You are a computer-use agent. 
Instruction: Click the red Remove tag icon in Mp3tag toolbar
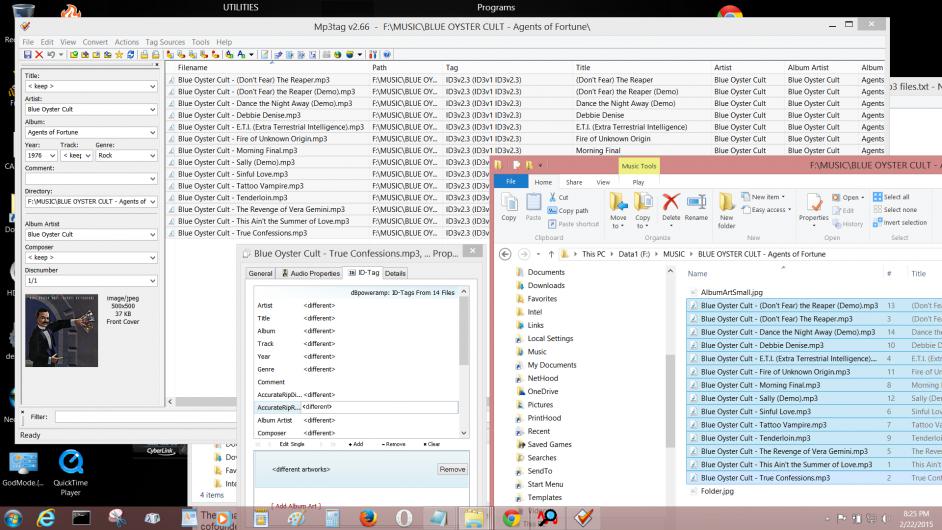pyautogui.click(x=41, y=54)
